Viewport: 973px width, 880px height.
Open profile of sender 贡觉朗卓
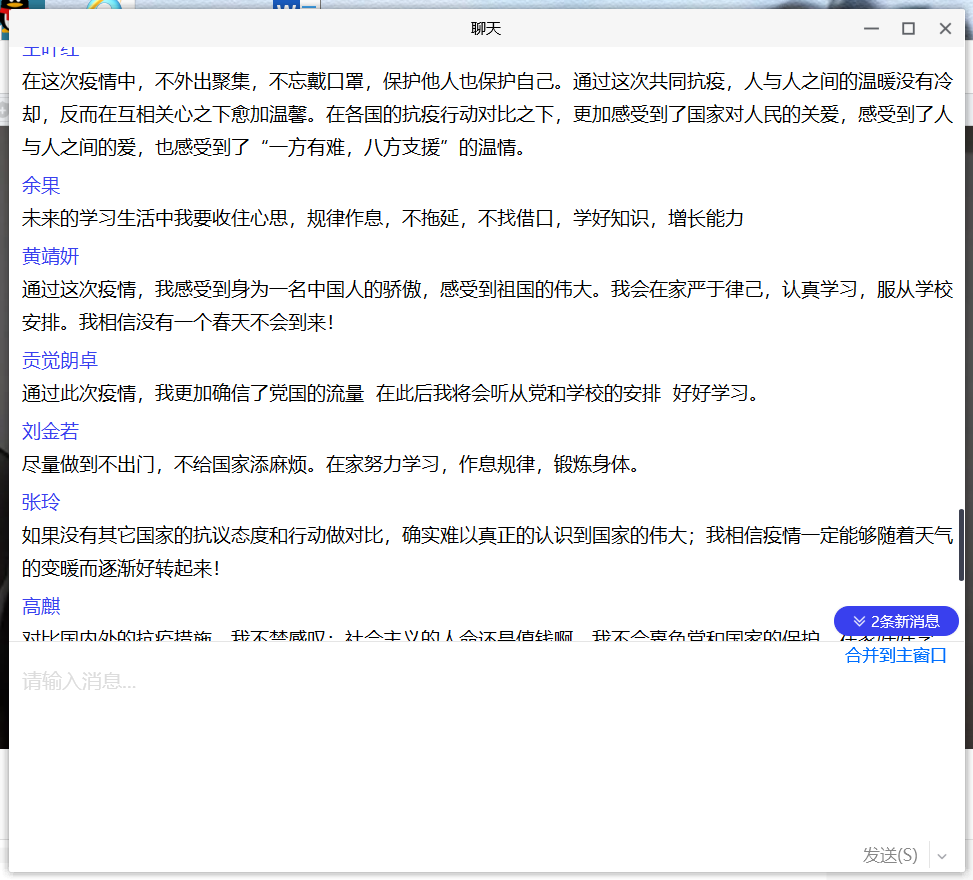(60, 361)
